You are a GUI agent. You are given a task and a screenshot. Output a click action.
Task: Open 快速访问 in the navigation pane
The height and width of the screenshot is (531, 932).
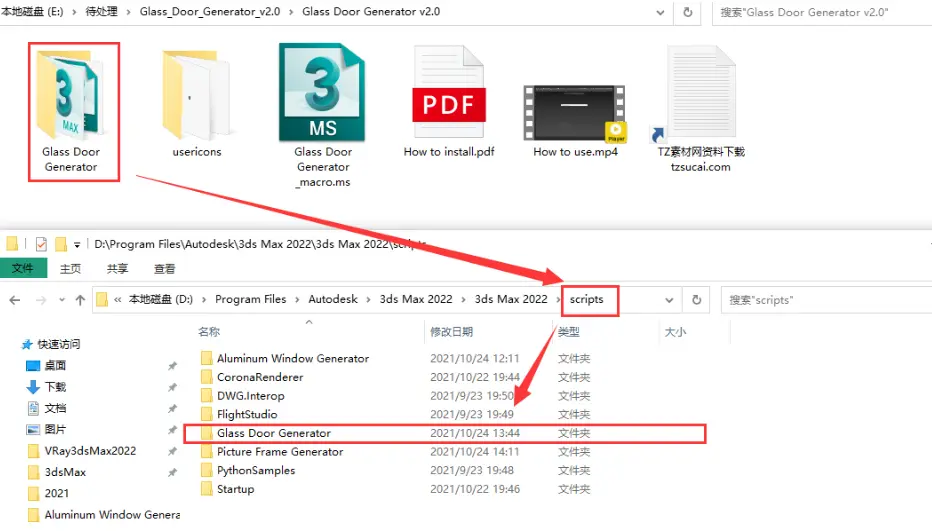coord(58,344)
